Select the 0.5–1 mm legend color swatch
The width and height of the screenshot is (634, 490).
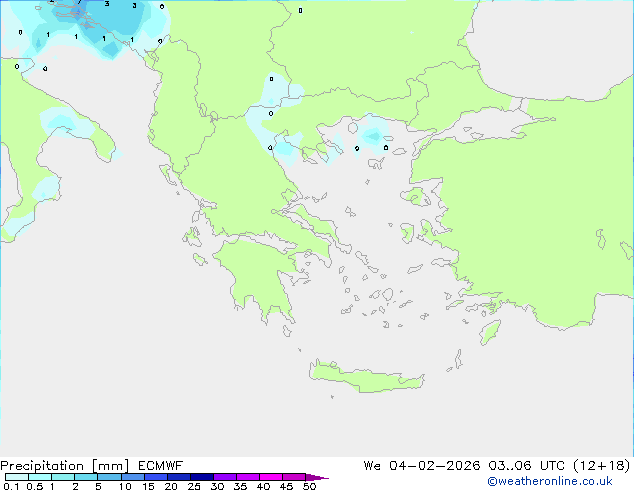click(40, 477)
